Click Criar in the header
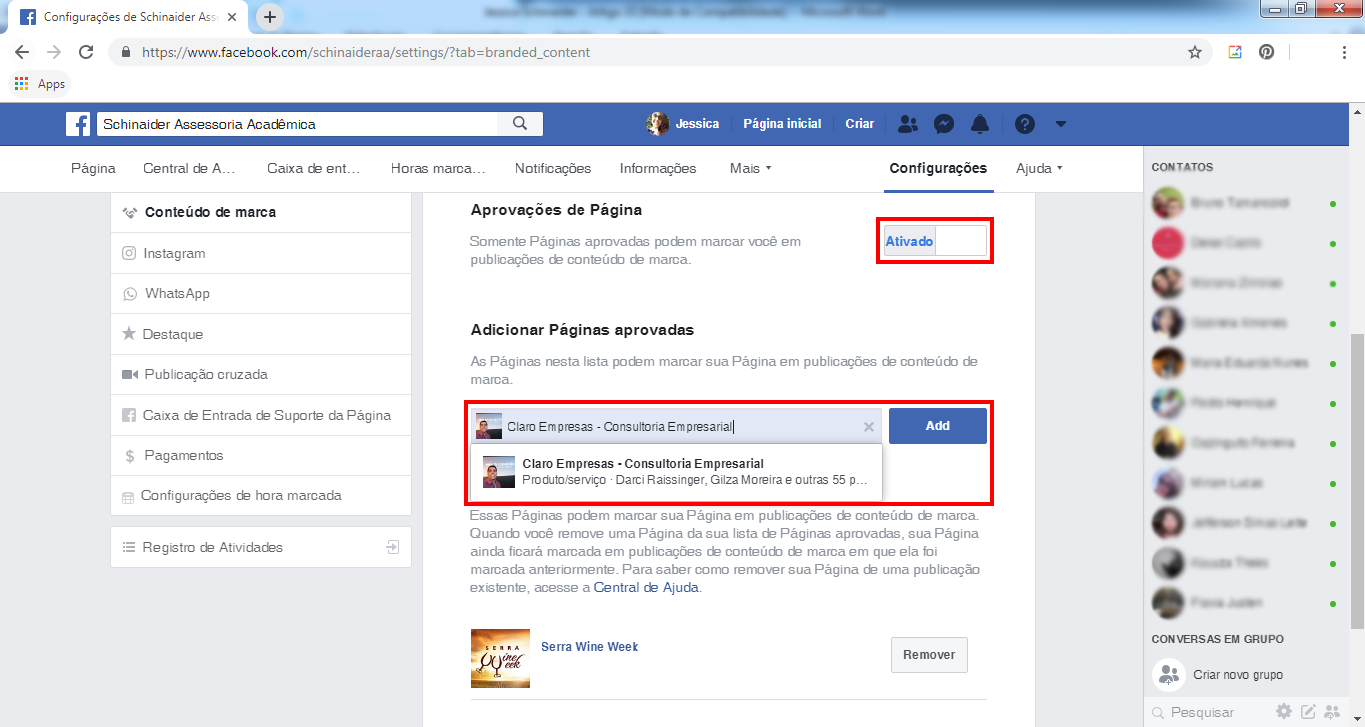This screenshot has height=727, width=1365. pos(860,124)
